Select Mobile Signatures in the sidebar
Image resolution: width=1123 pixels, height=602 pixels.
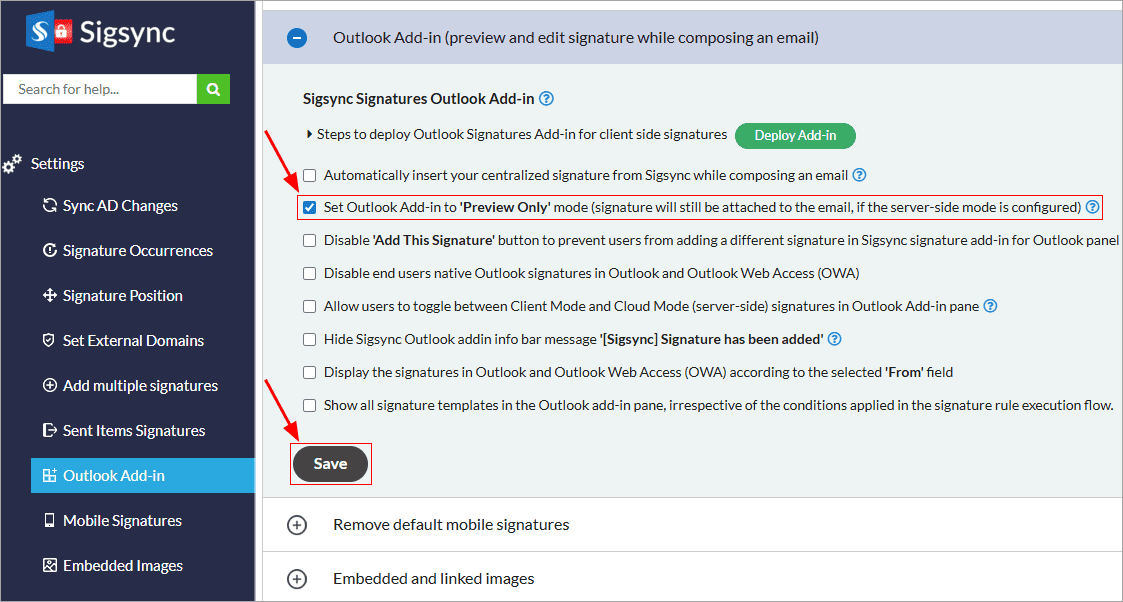(x=122, y=521)
